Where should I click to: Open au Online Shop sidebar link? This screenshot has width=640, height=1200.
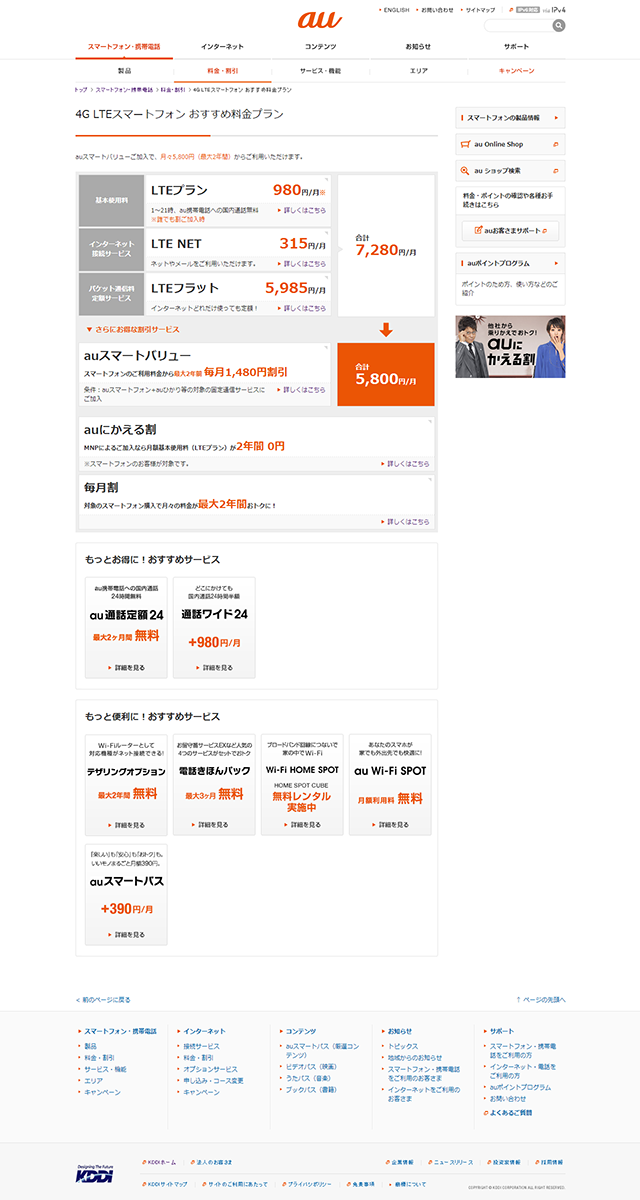(510, 144)
